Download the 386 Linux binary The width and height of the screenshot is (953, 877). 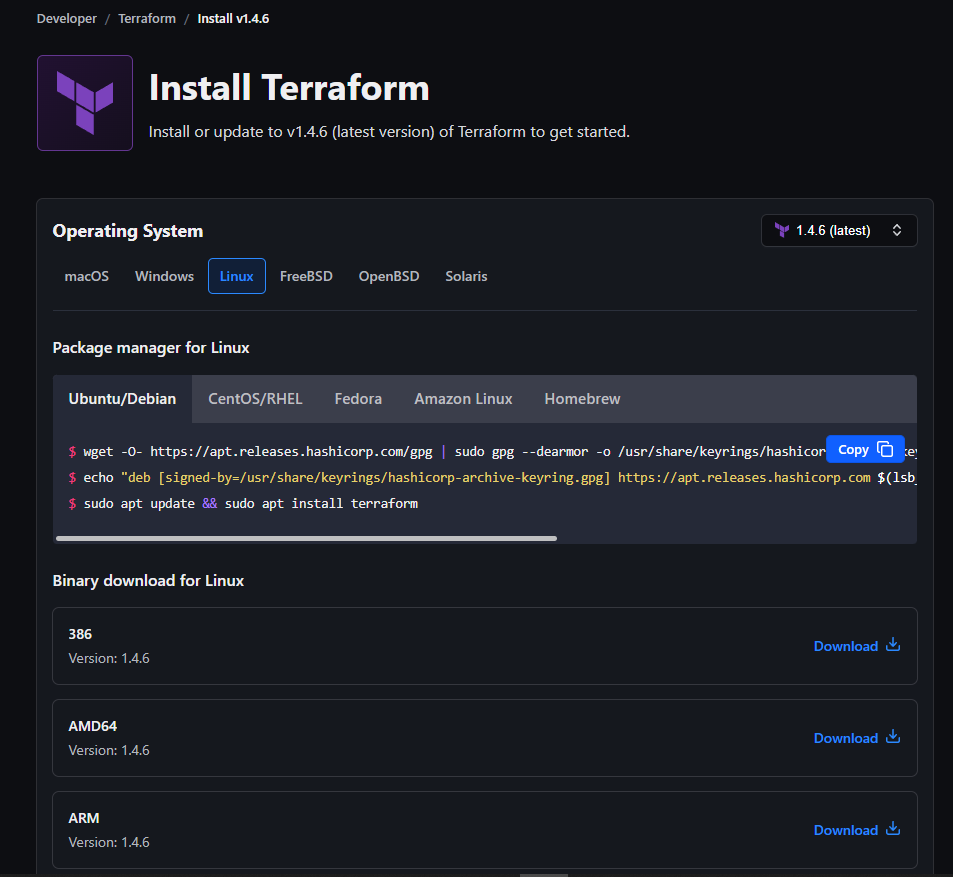coord(856,645)
